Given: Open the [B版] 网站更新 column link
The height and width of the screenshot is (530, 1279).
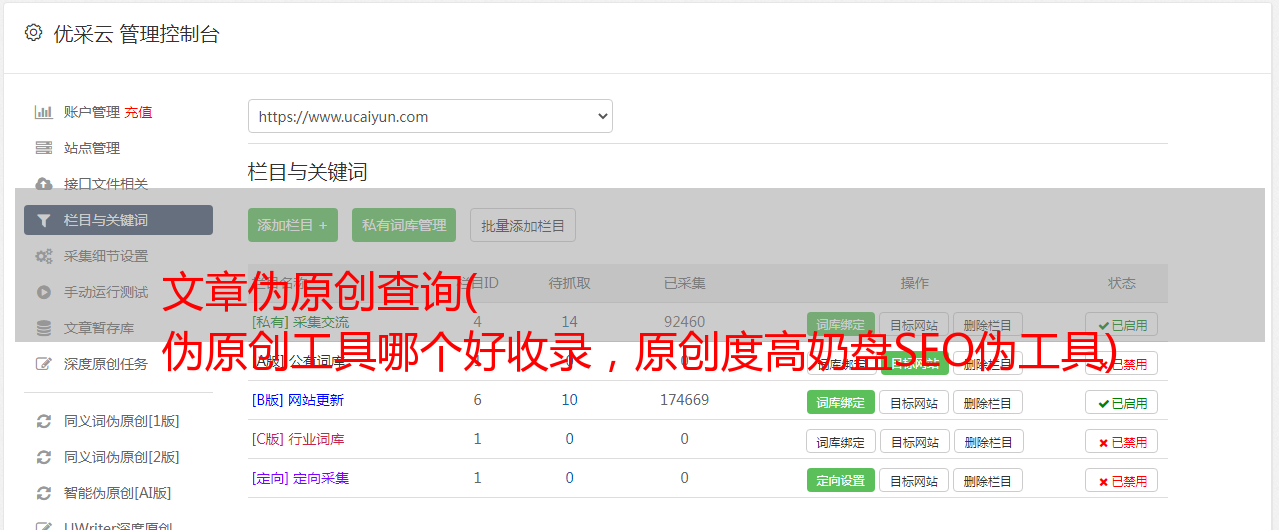Looking at the screenshot, I should coord(298,400).
